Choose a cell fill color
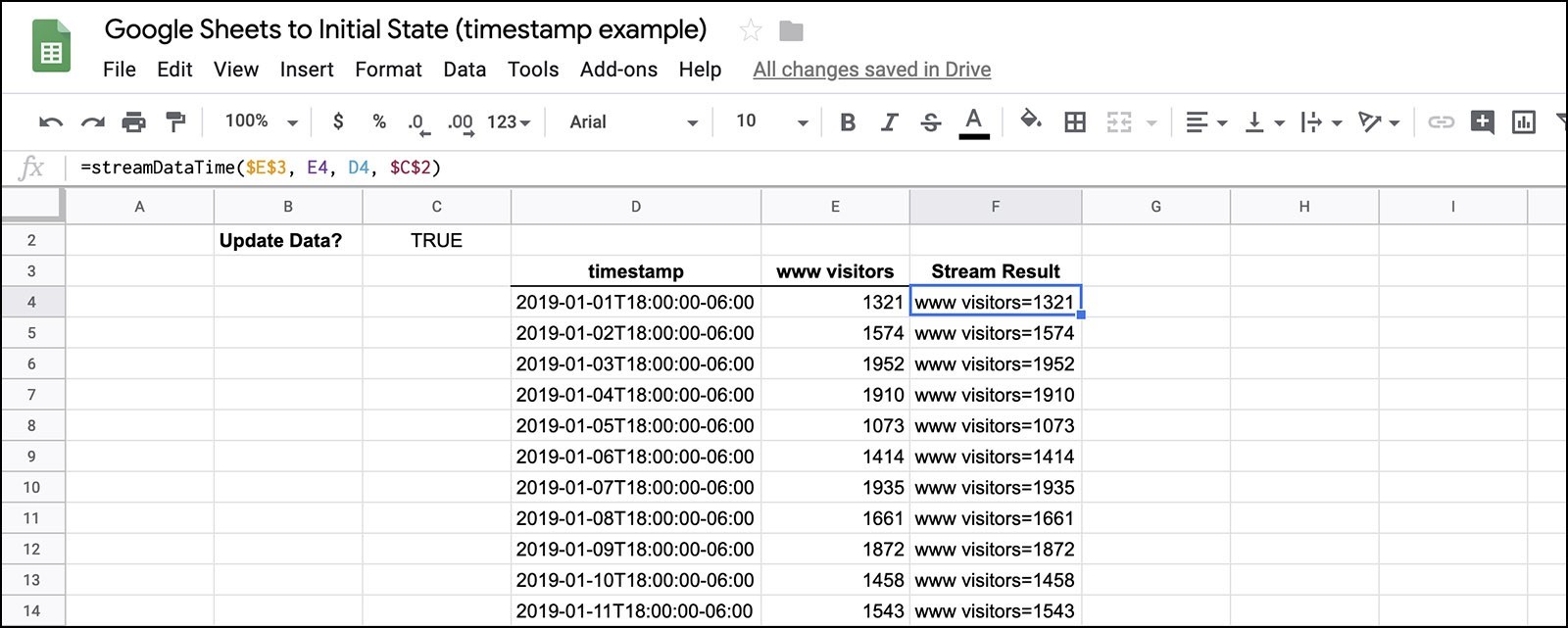The image size is (1568, 628). pyautogui.click(x=1031, y=121)
